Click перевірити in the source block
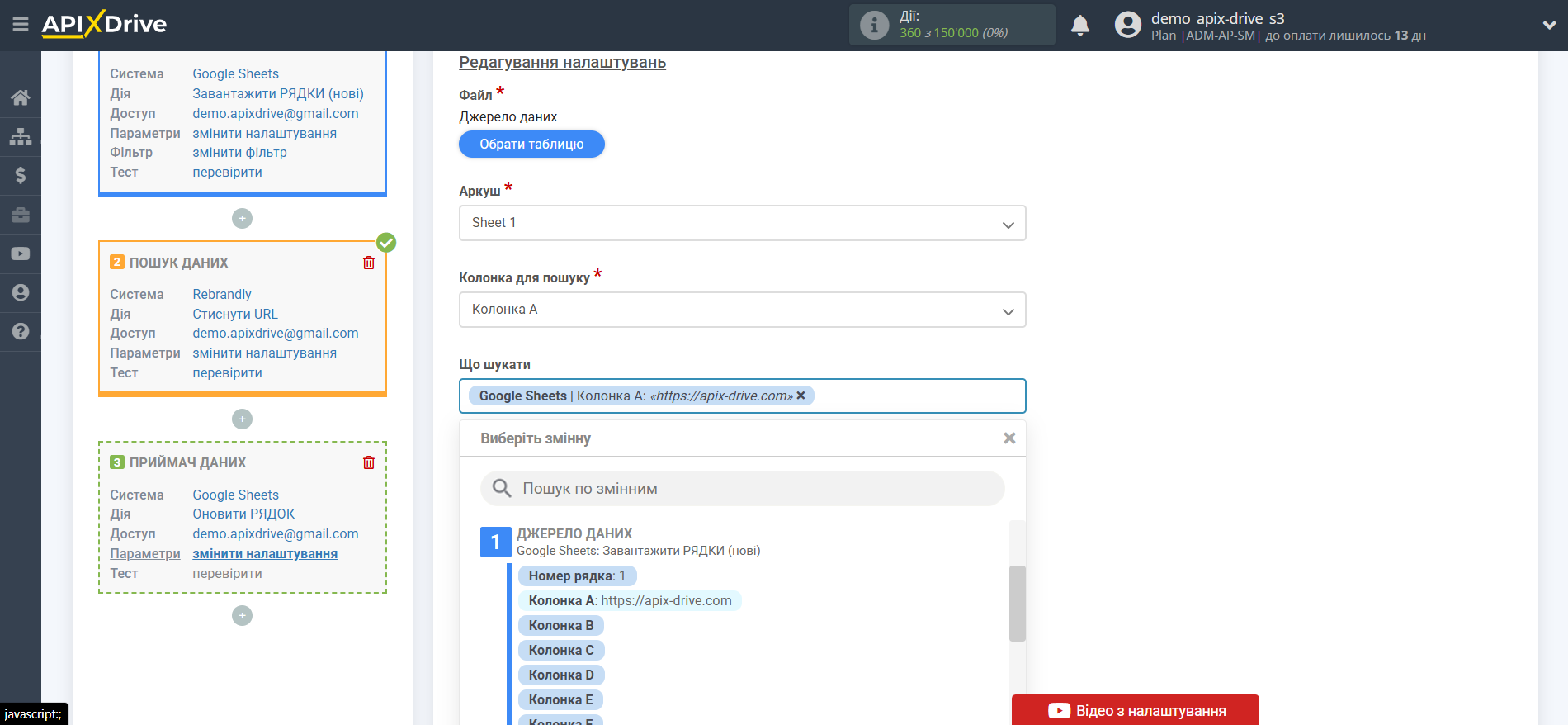 tap(227, 172)
